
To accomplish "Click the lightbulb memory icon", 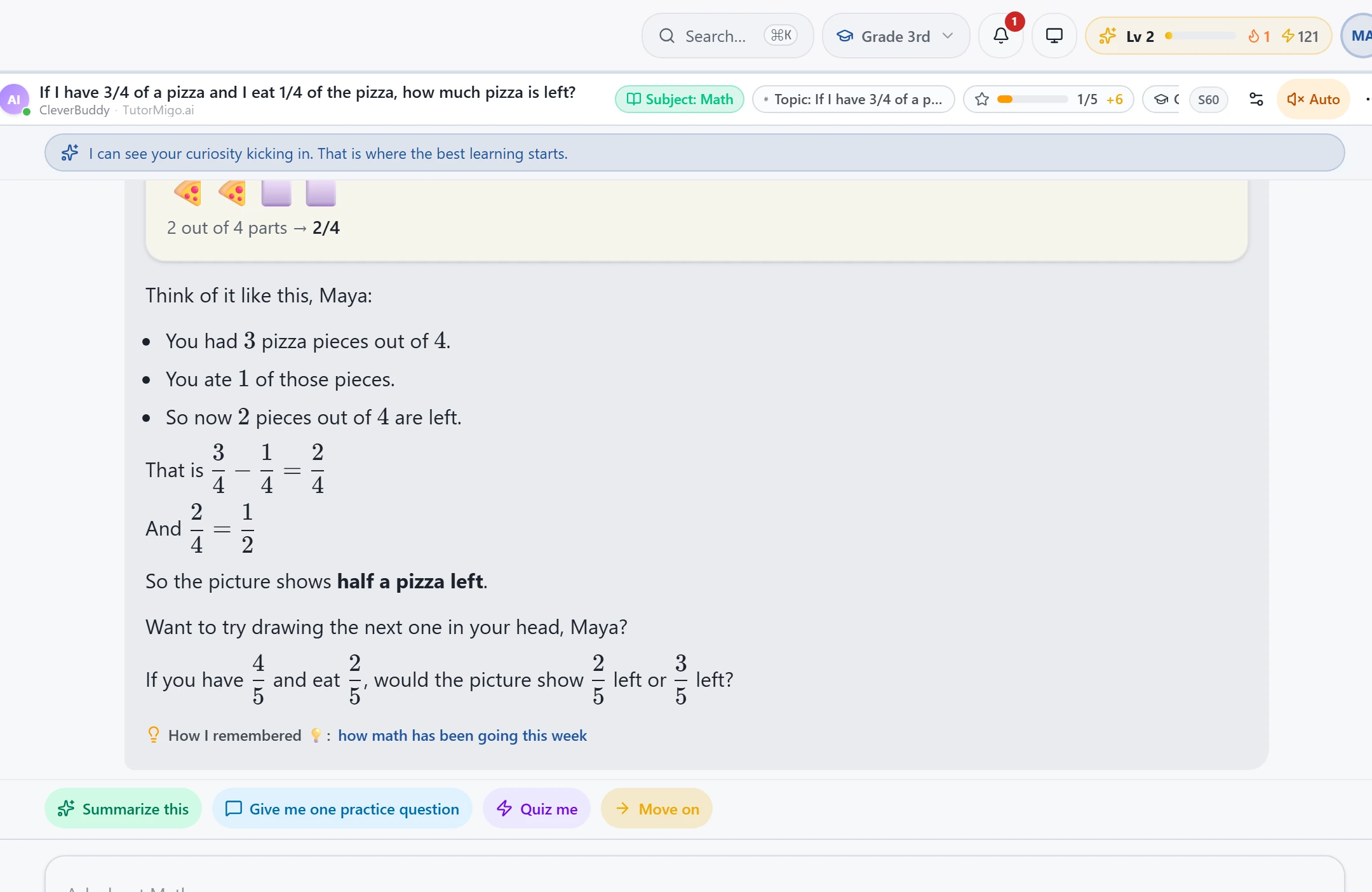I will click(x=153, y=735).
